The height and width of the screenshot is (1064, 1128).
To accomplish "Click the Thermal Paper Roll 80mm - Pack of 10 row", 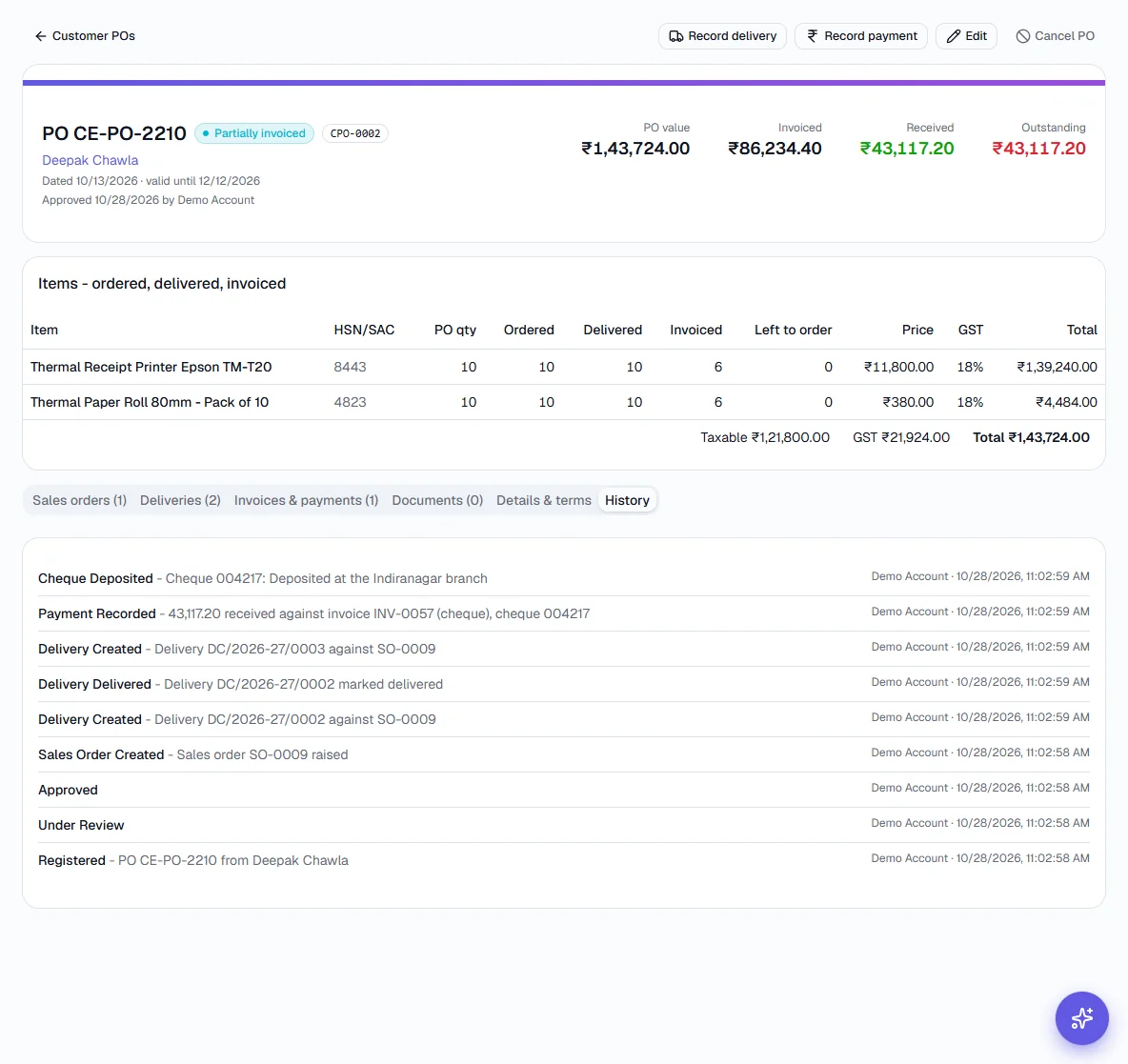I will (563, 402).
